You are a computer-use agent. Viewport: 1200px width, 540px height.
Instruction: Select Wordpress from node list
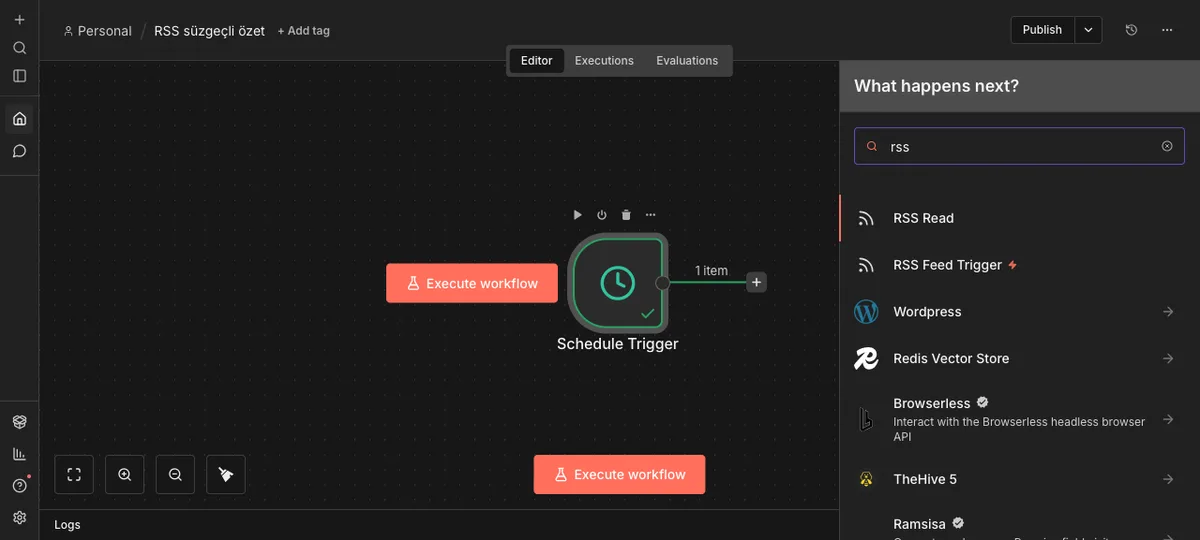pos(1019,312)
